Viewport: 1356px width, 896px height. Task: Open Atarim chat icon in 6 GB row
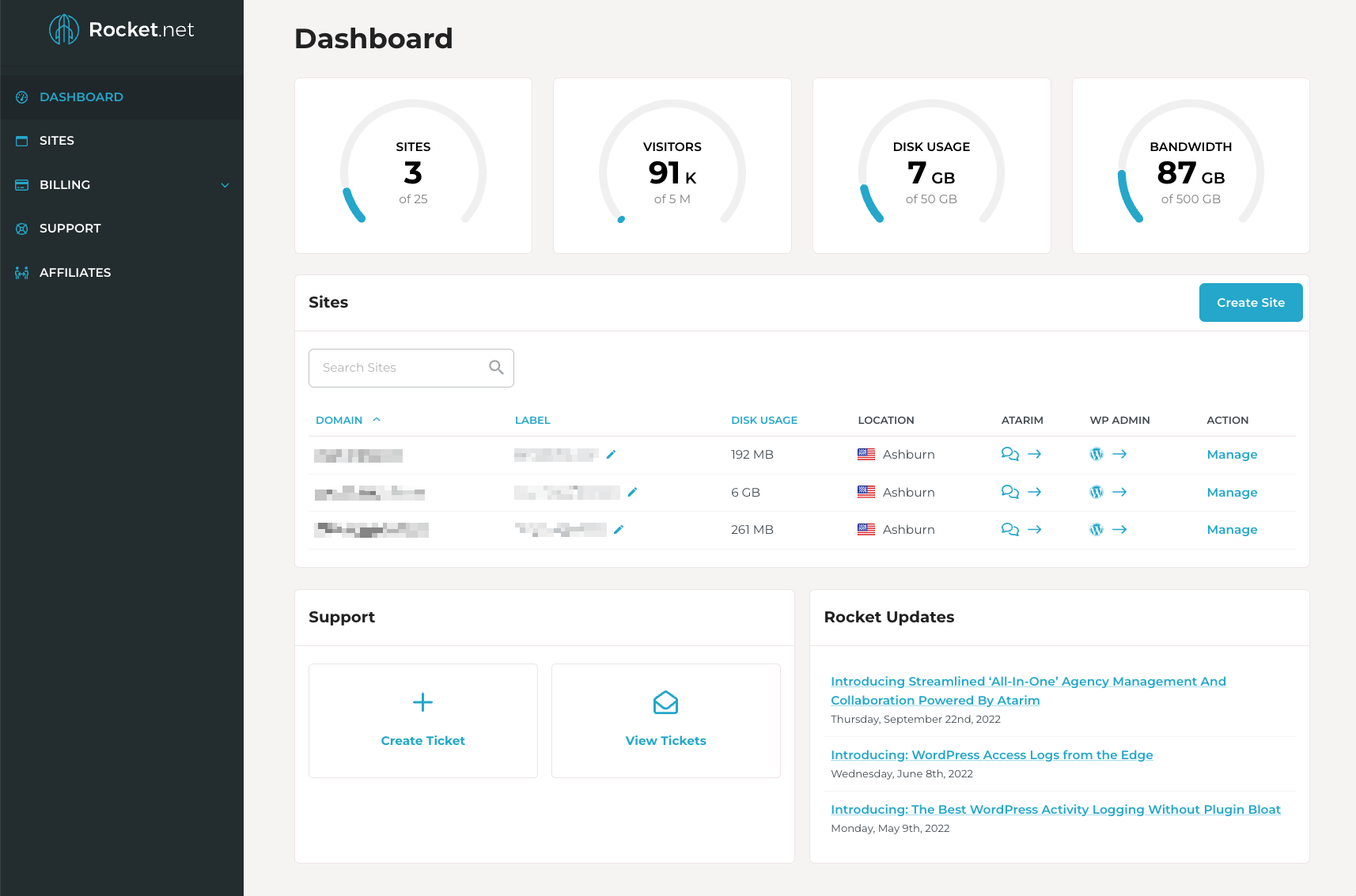(1010, 492)
